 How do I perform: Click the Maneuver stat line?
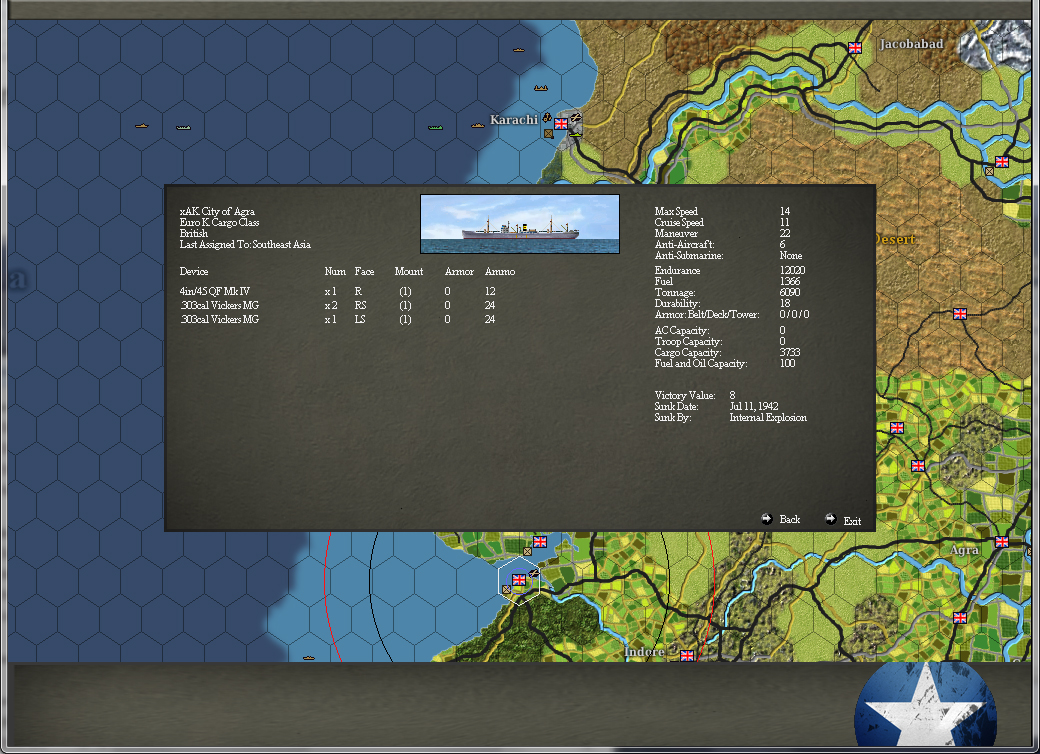click(722, 233)
